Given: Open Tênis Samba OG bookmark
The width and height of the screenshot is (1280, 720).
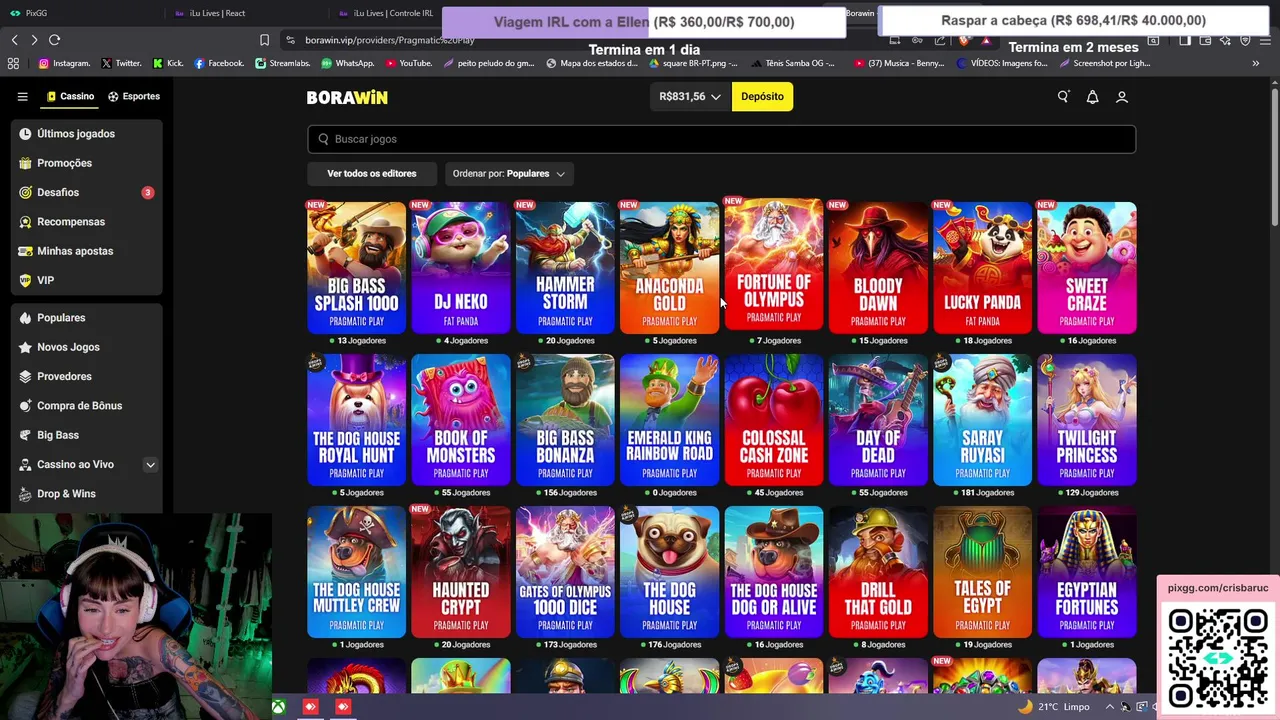Looking at the screenshot, I should pos(791,63).
